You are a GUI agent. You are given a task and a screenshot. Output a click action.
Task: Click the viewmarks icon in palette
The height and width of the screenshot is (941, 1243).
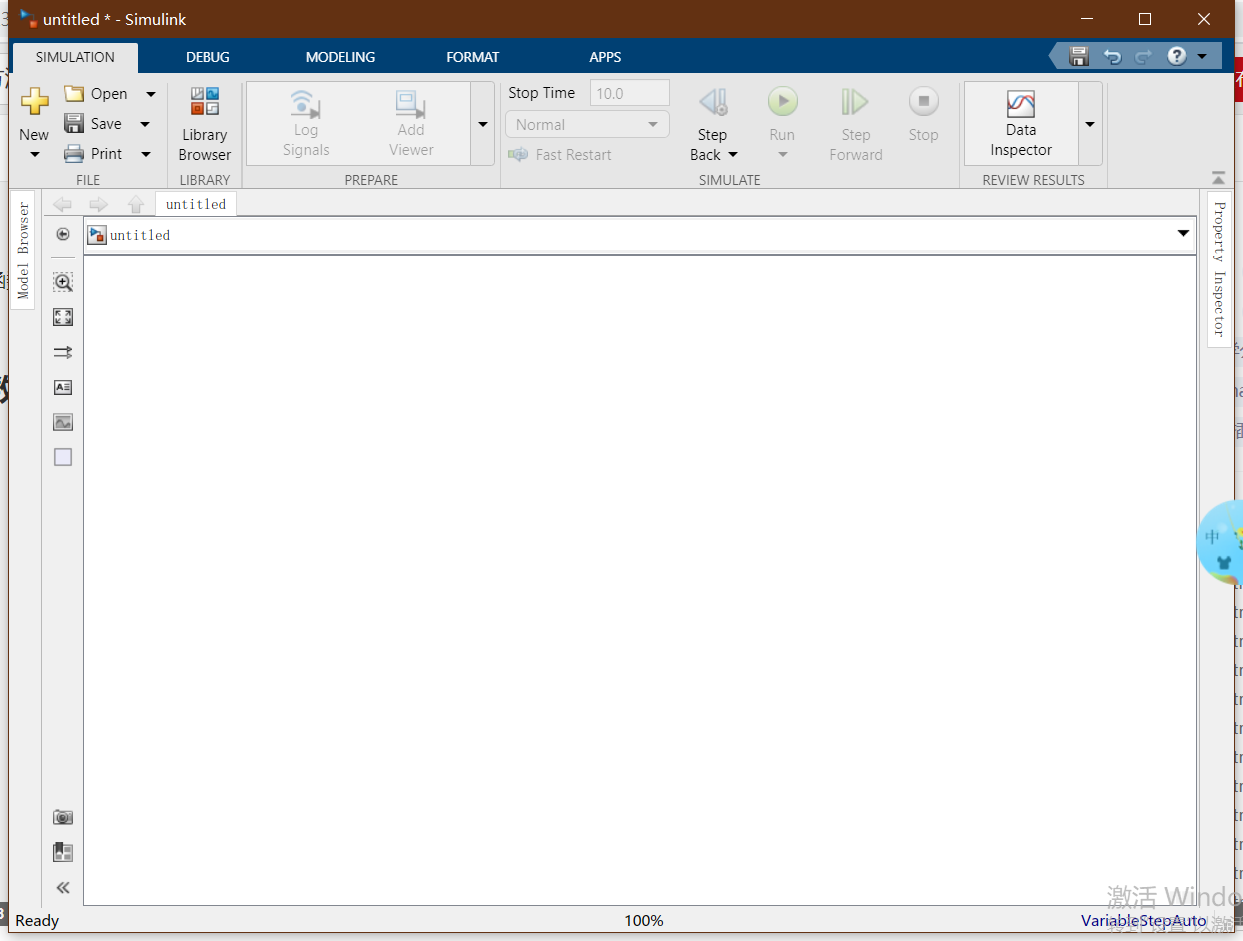(63, 852)
